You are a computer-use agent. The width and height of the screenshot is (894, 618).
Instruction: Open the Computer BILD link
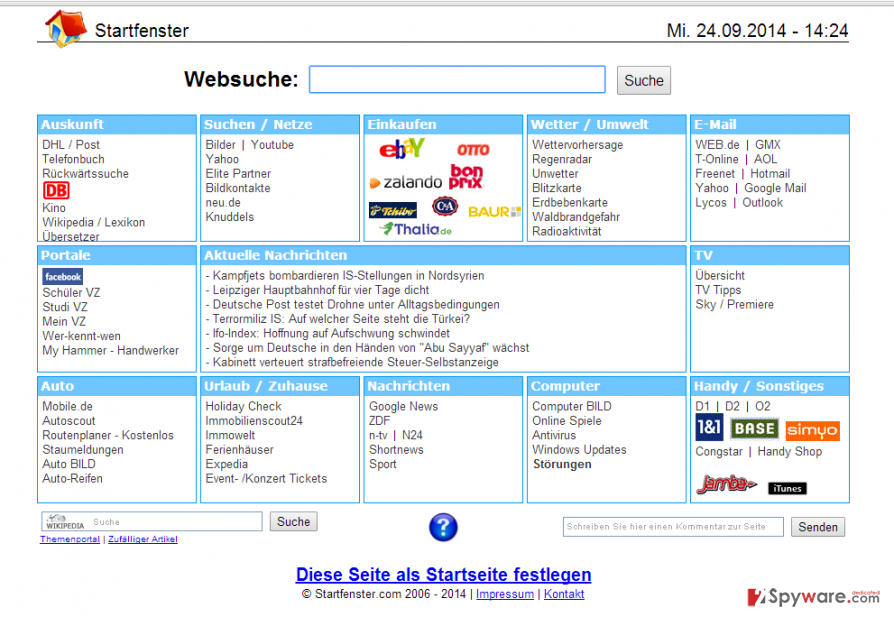click(572, 406)
